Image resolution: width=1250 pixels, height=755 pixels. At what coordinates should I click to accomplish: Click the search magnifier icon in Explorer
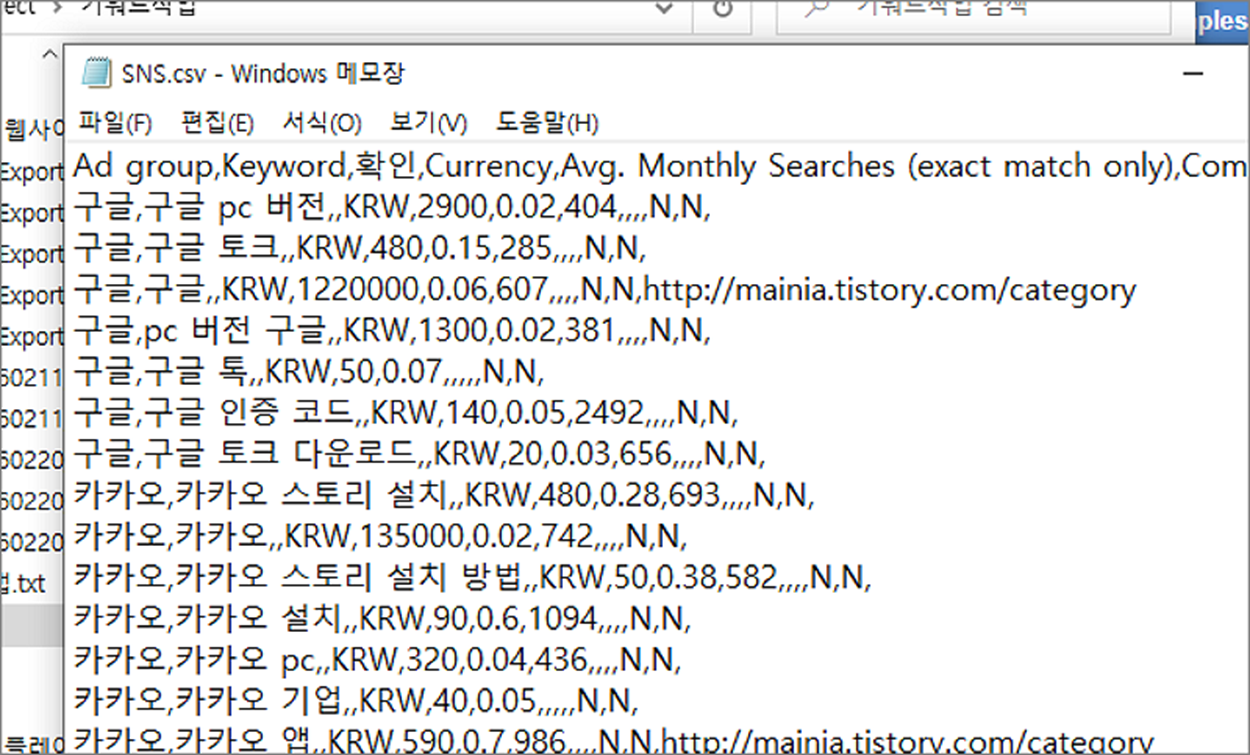[818, 9]
